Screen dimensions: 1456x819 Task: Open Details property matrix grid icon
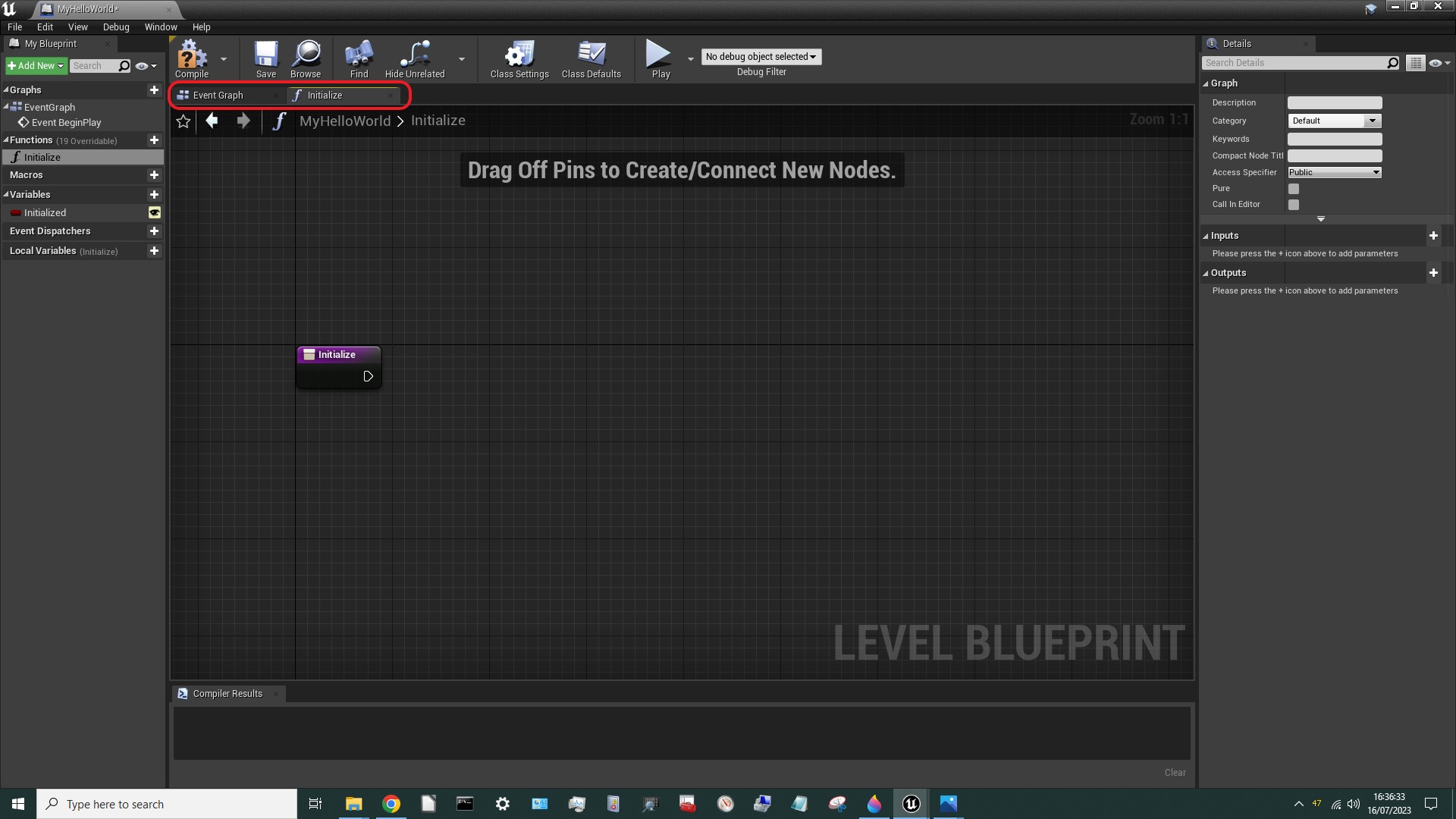1415,63
